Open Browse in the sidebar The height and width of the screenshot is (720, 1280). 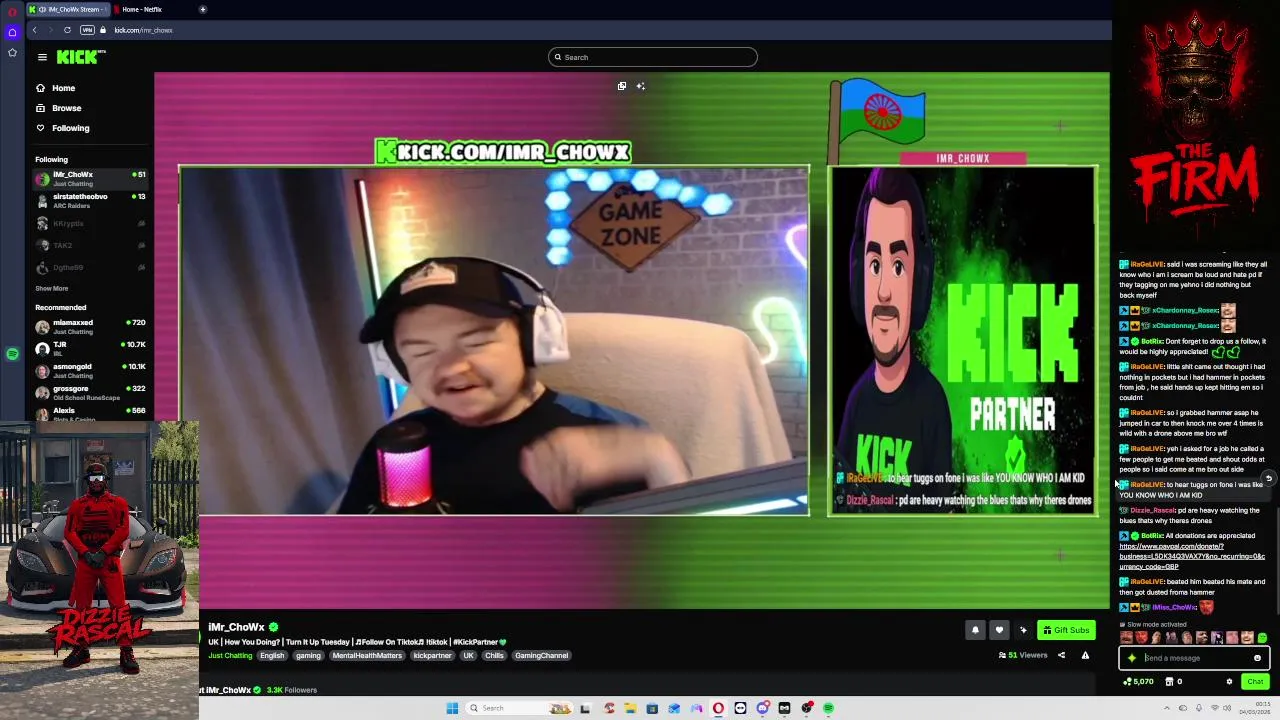click(x=59, y=108)
